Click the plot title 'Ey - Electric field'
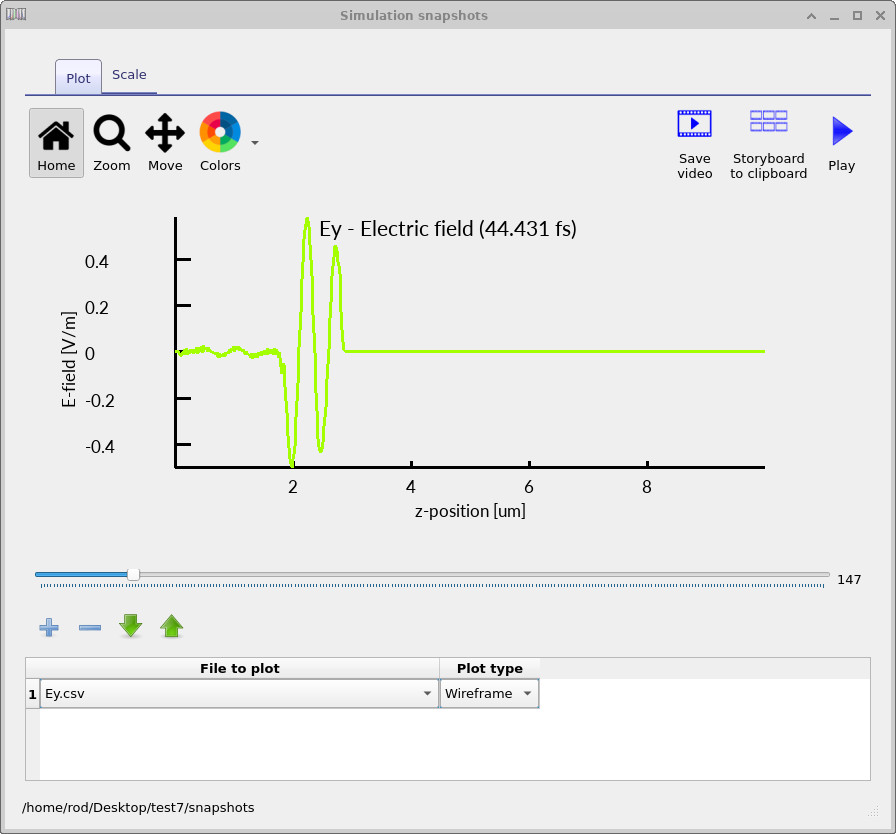Image resolution: width=896 pixels, height=834 pixels. [x=448, y=228]
